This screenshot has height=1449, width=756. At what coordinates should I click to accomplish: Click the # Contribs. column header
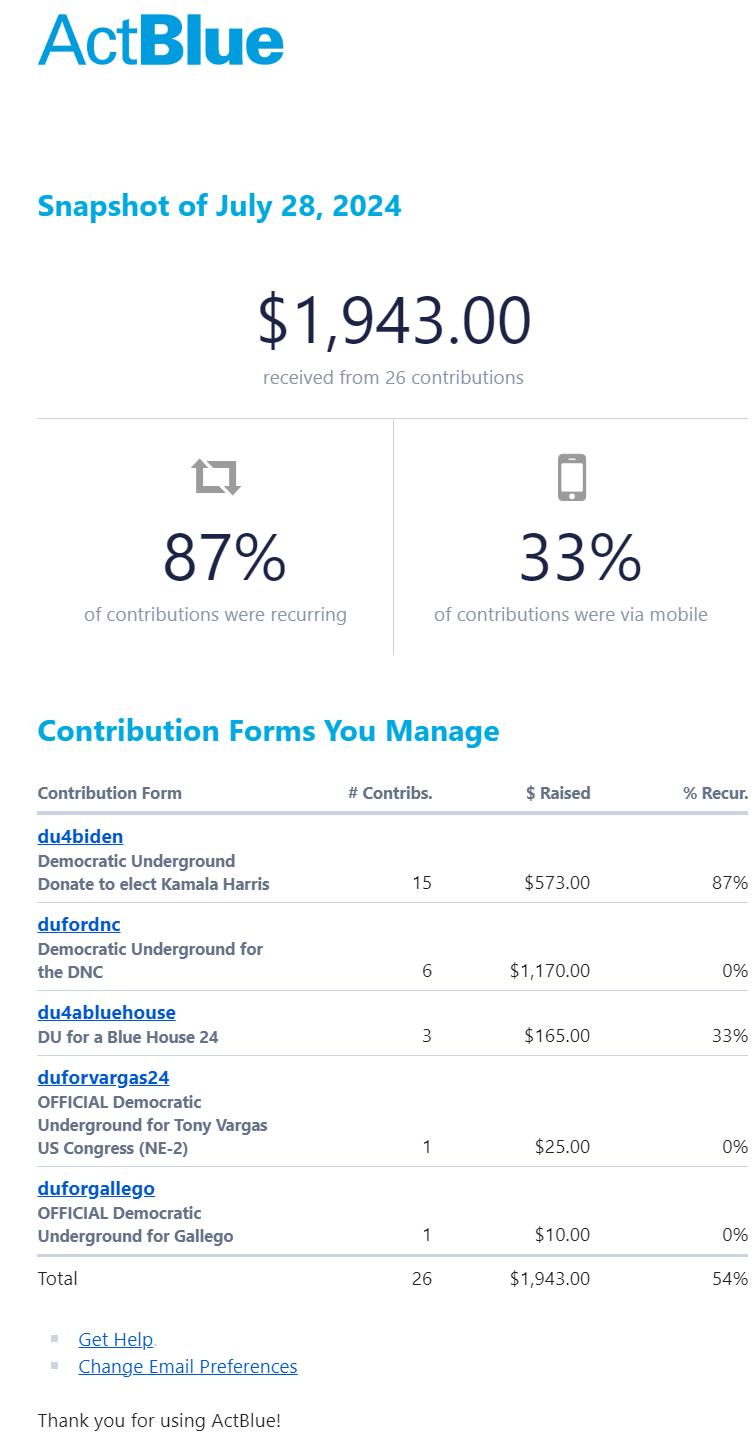(x=390, y=793)
